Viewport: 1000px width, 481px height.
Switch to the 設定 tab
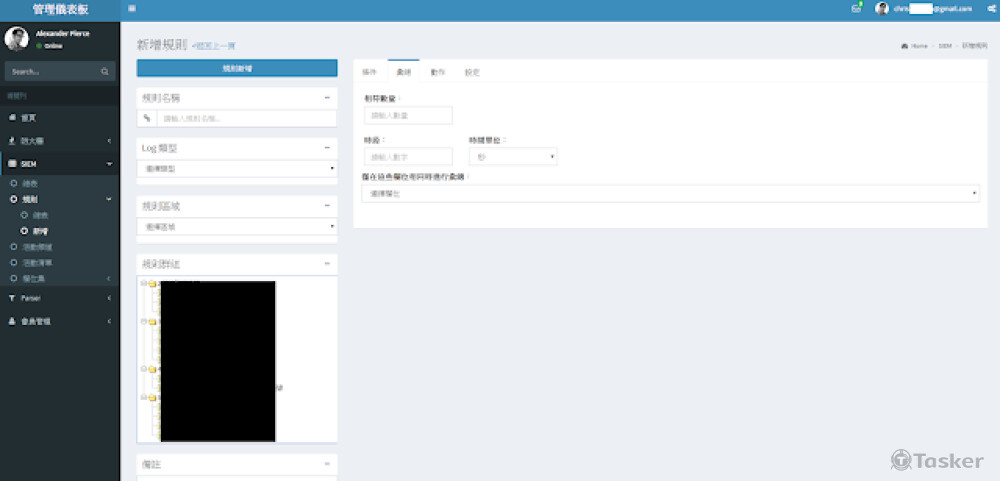coord(472,72)
